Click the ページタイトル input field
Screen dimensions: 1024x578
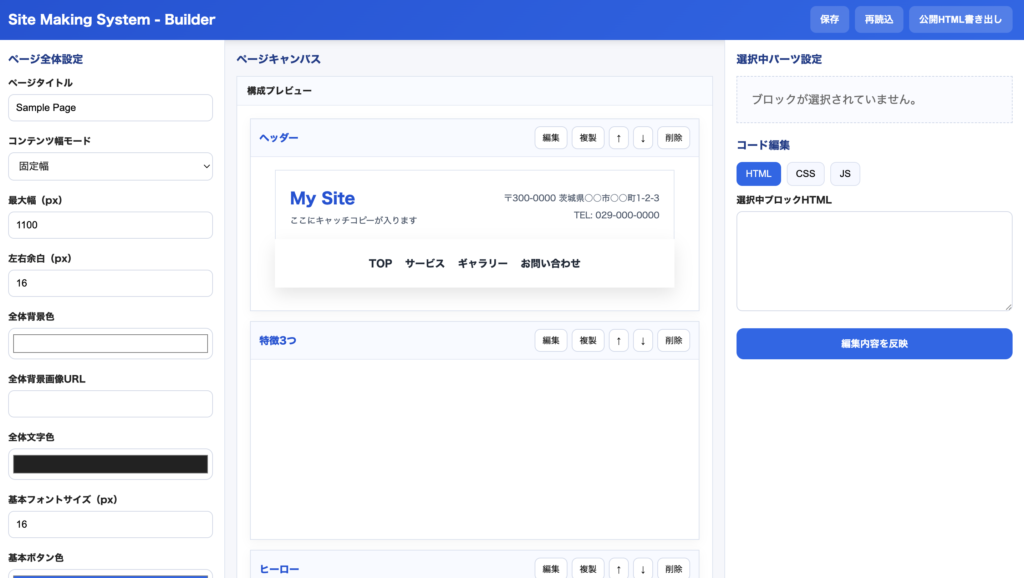pos(110,108)
